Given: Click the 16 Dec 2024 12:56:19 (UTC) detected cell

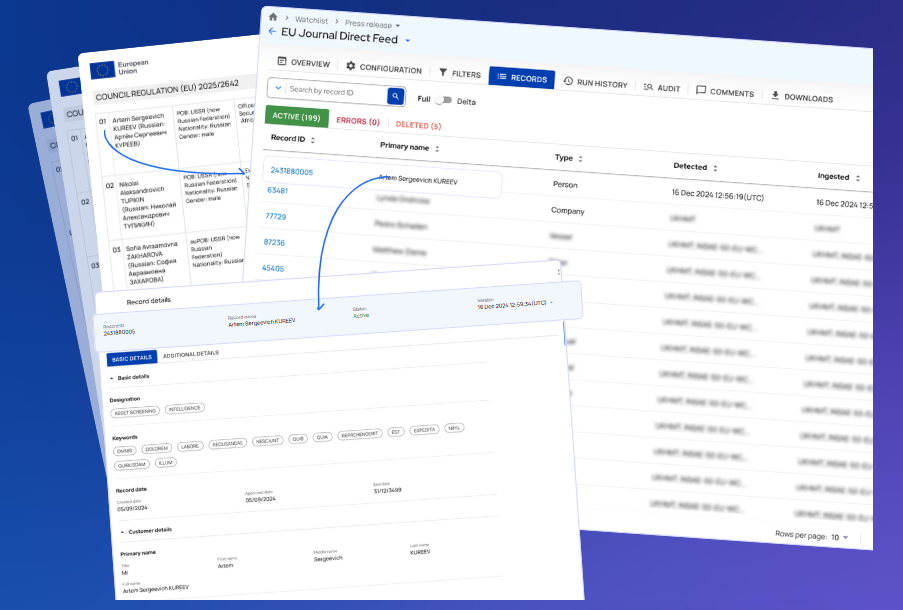Looking at the screenshot, I should tap(718, 195).
